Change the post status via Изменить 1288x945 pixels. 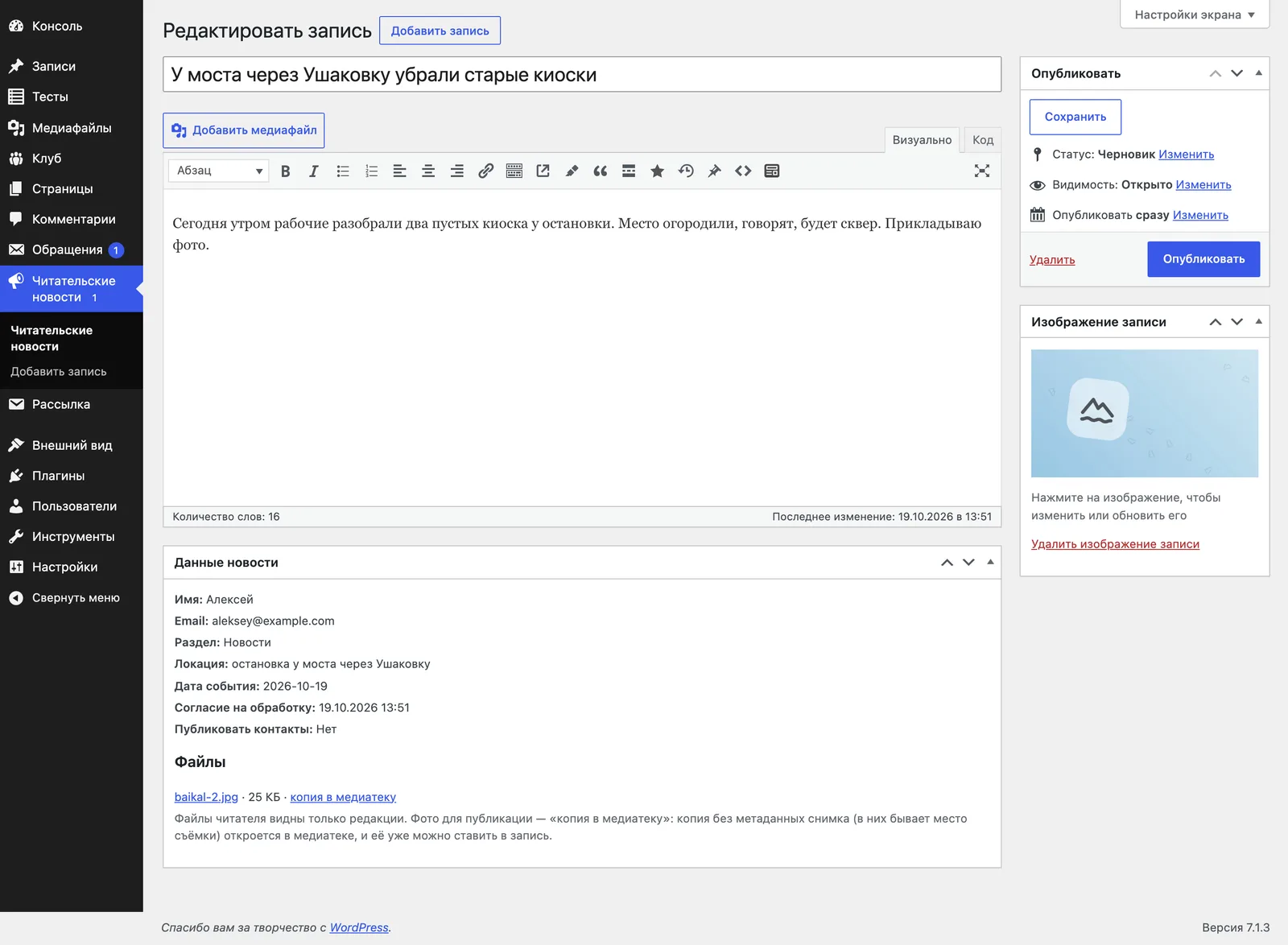pyautogui.click(x=1187, y=155)
